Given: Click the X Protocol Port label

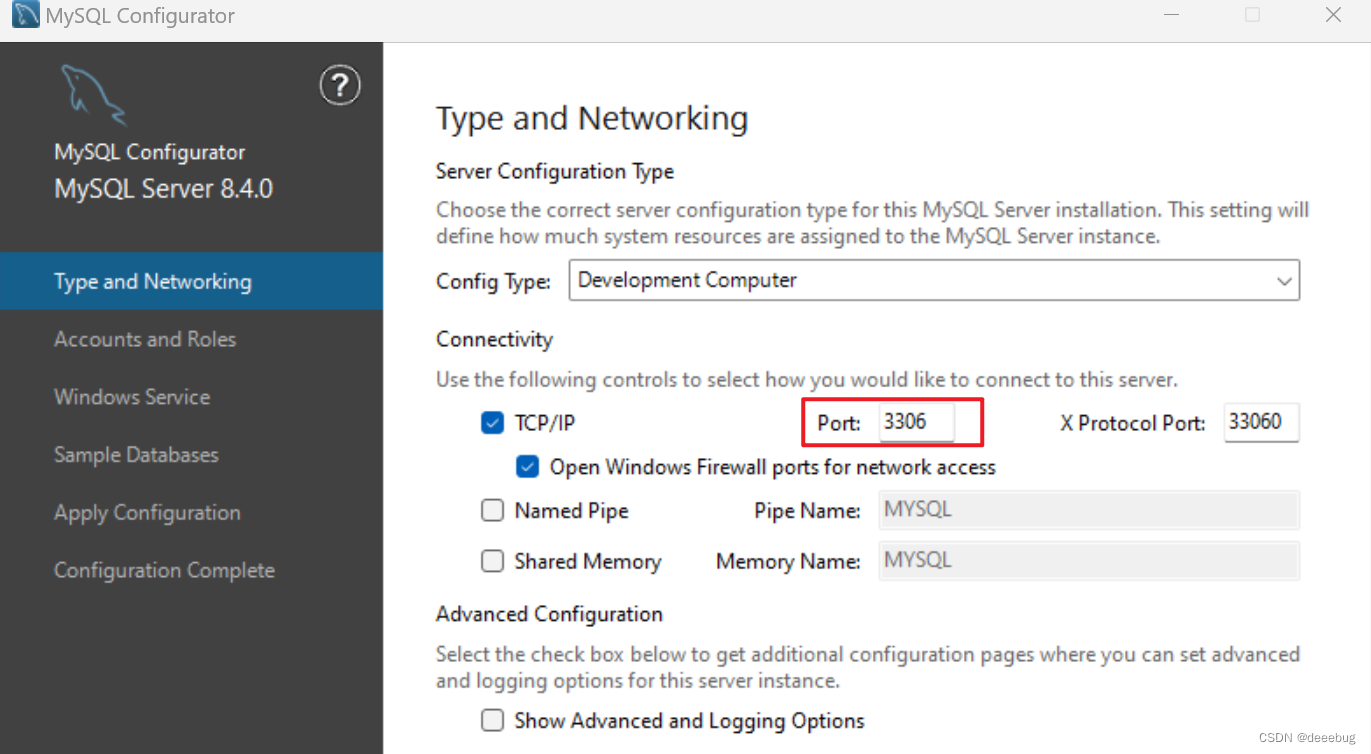Looking at the screenshot, I should [x=1133, y=423].
